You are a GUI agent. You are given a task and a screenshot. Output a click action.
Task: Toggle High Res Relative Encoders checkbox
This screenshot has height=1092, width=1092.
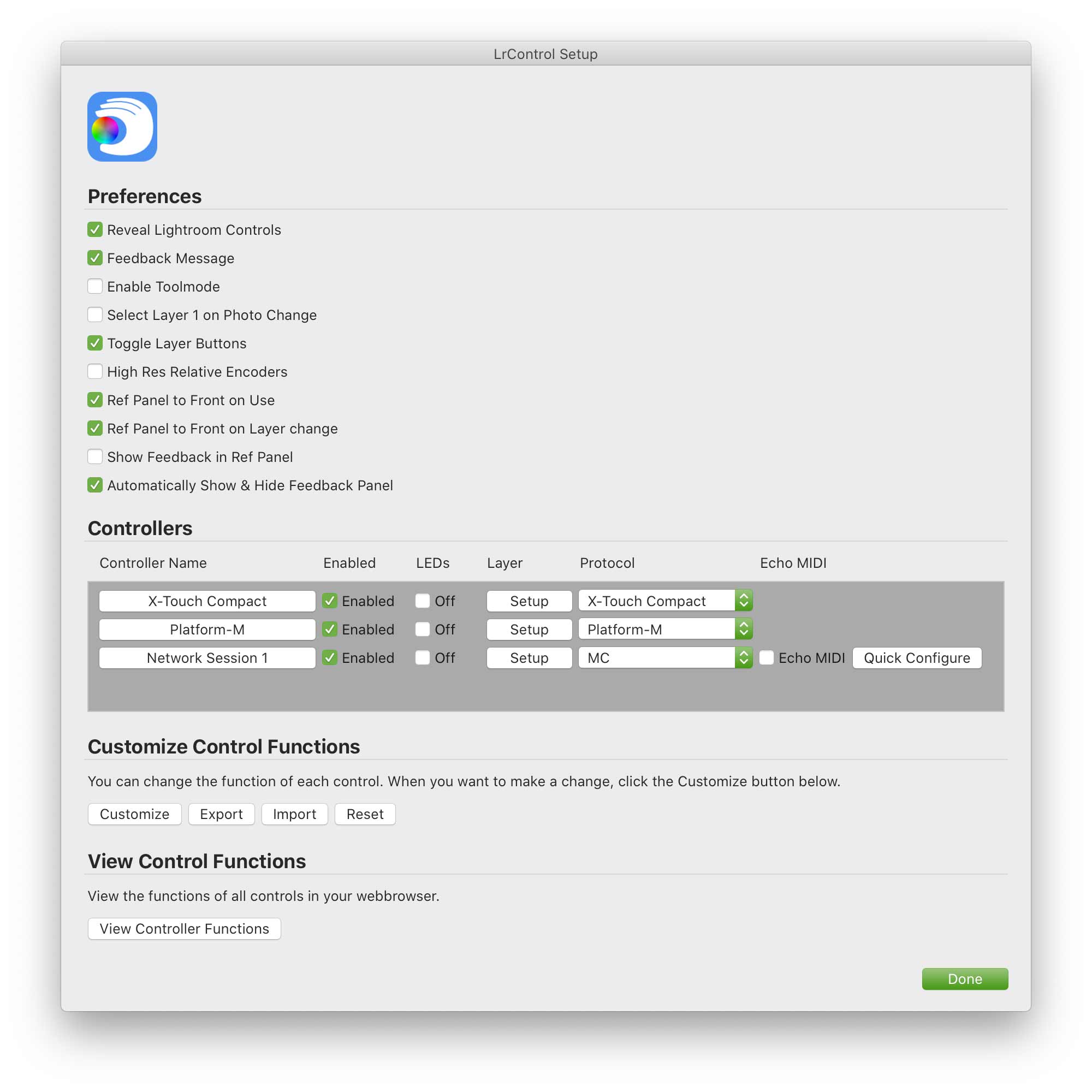(94, 372)
